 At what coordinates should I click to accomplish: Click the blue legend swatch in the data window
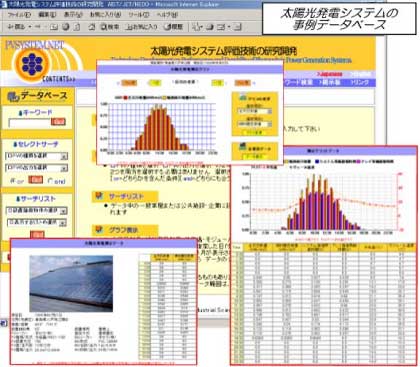[x=317, y=162]
